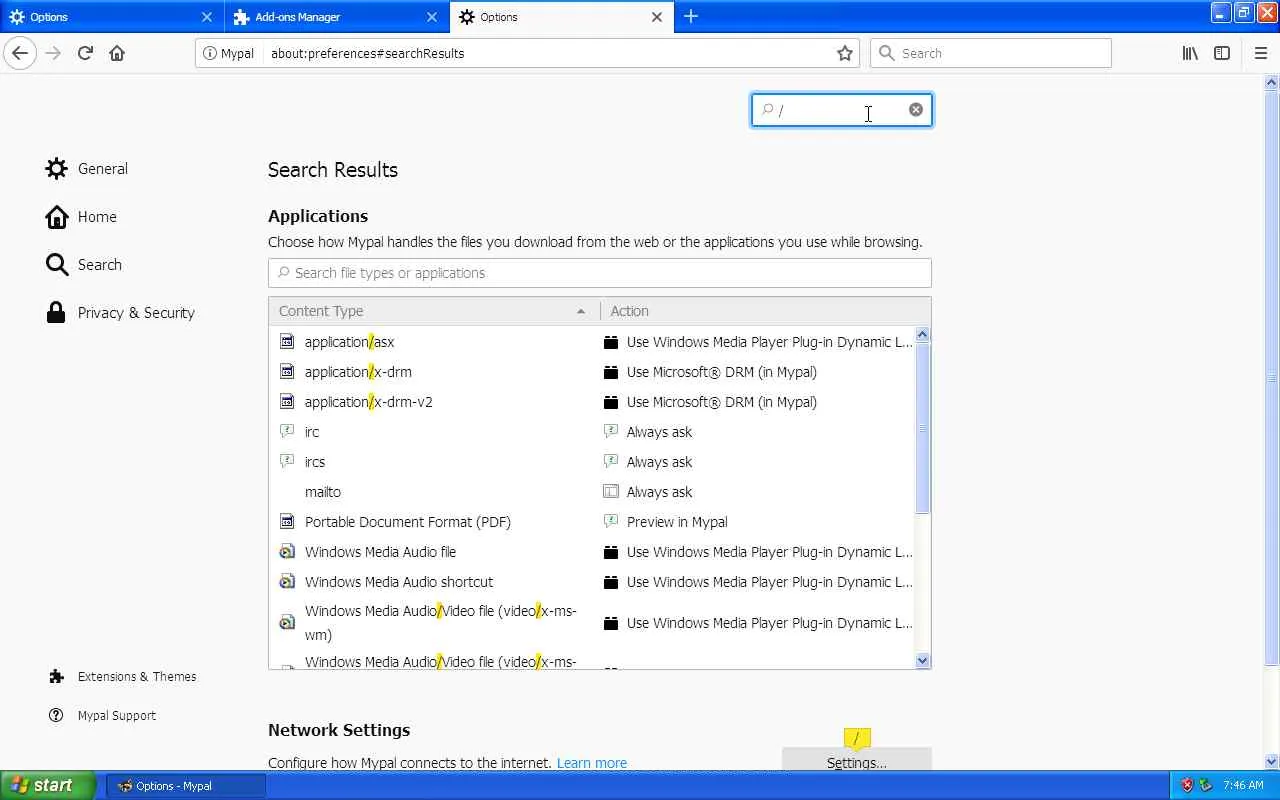The image size is (1280, 800).
Task: Click the Reload page icon
Action: [85, 53]
